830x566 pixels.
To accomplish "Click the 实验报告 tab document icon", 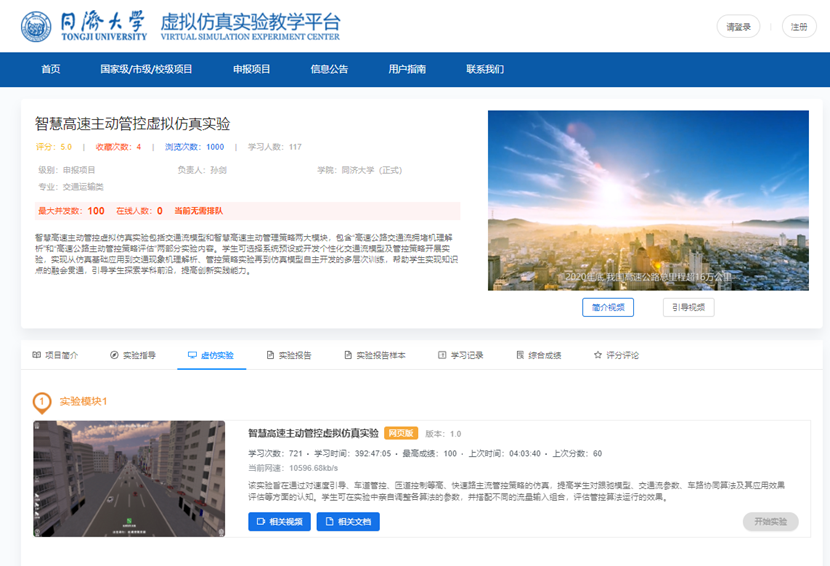I will coord(270,355).
